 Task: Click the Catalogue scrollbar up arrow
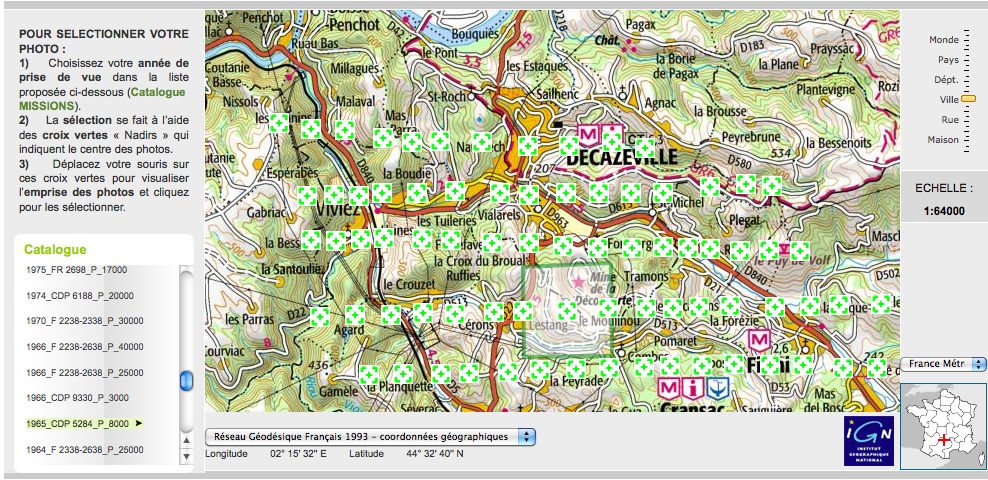tap(187, 440)
